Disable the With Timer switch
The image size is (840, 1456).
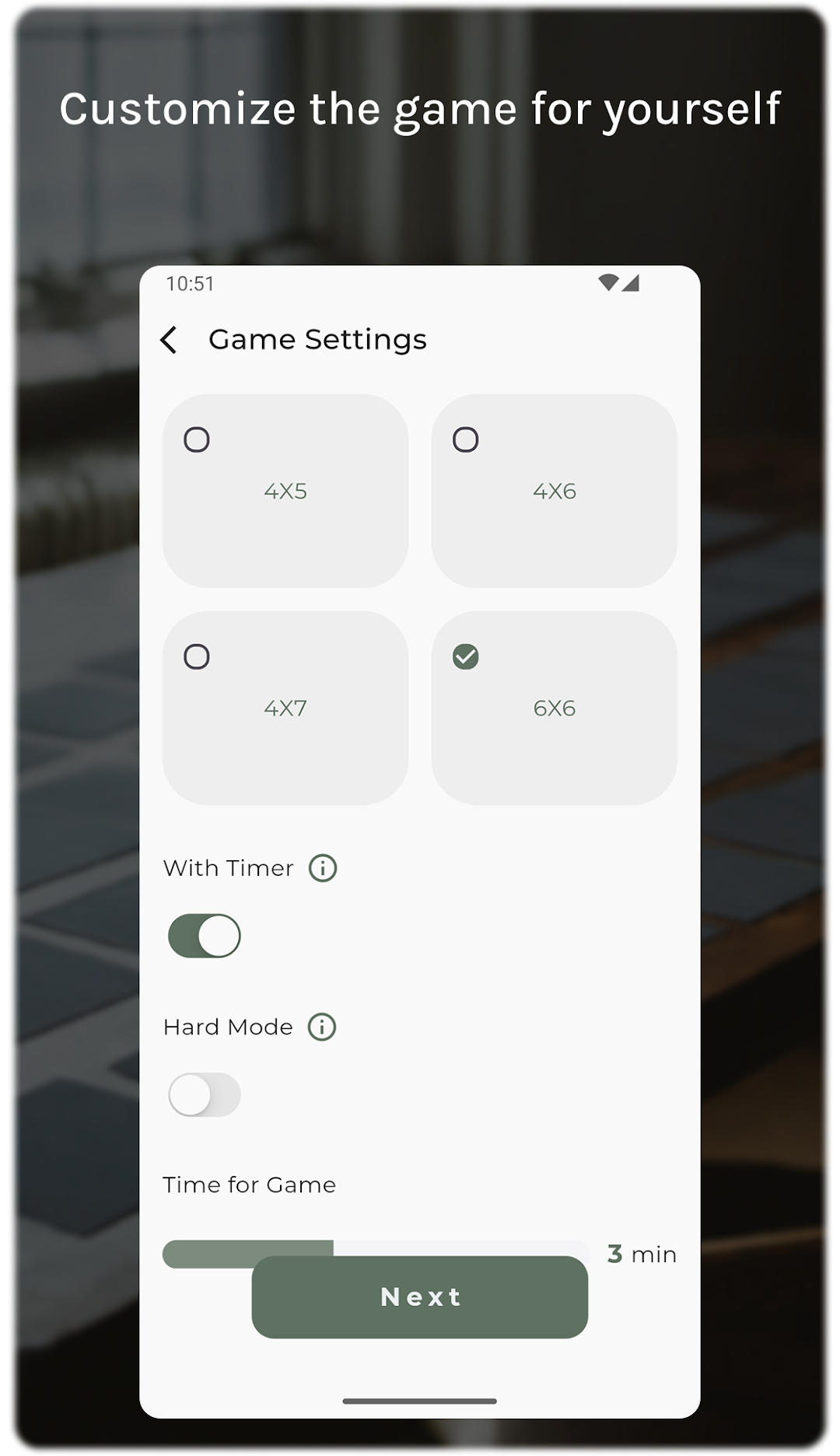[205, 936]
